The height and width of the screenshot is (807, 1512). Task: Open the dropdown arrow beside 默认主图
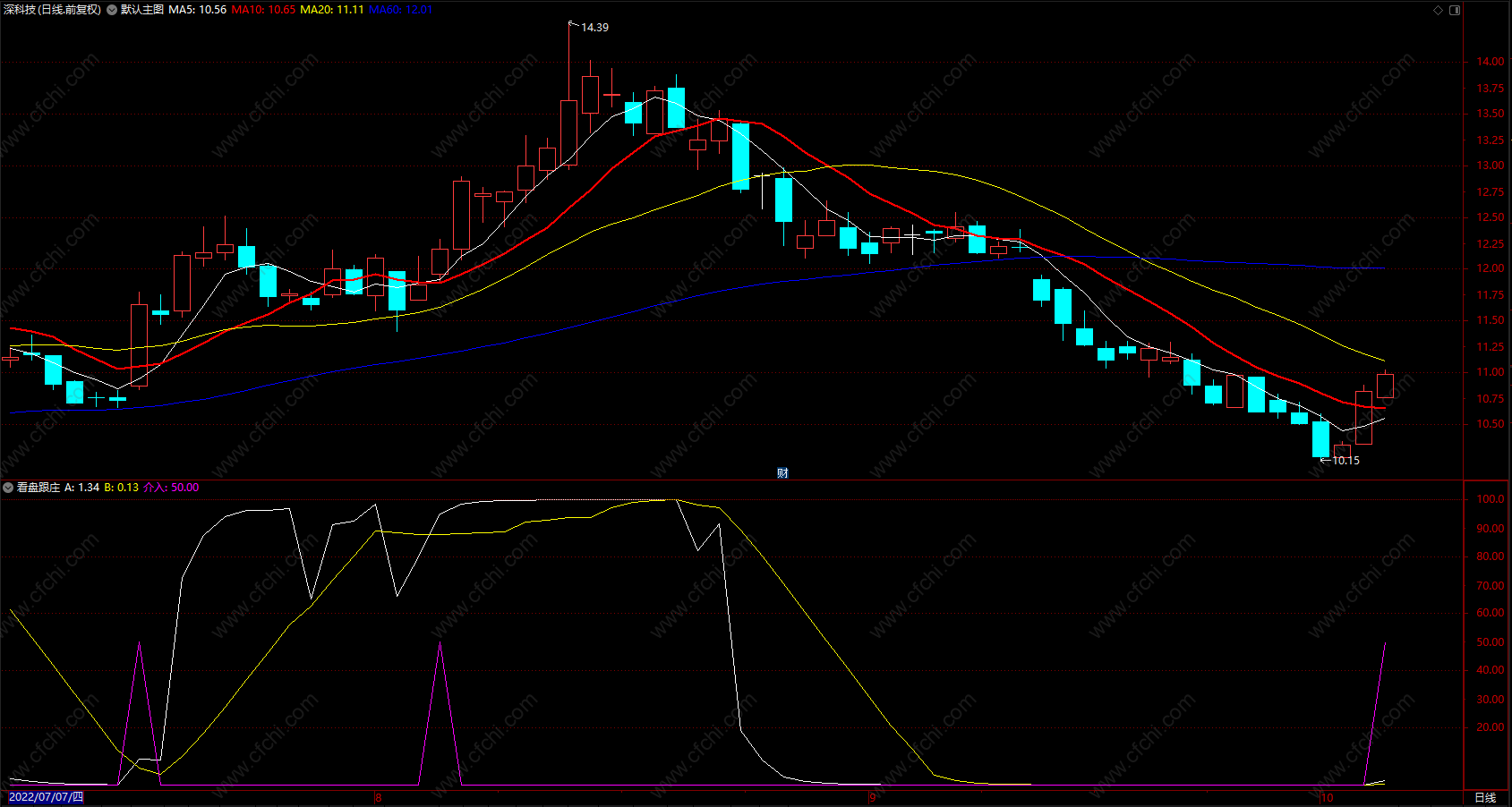pyautogui.click(x=112, y=10)
